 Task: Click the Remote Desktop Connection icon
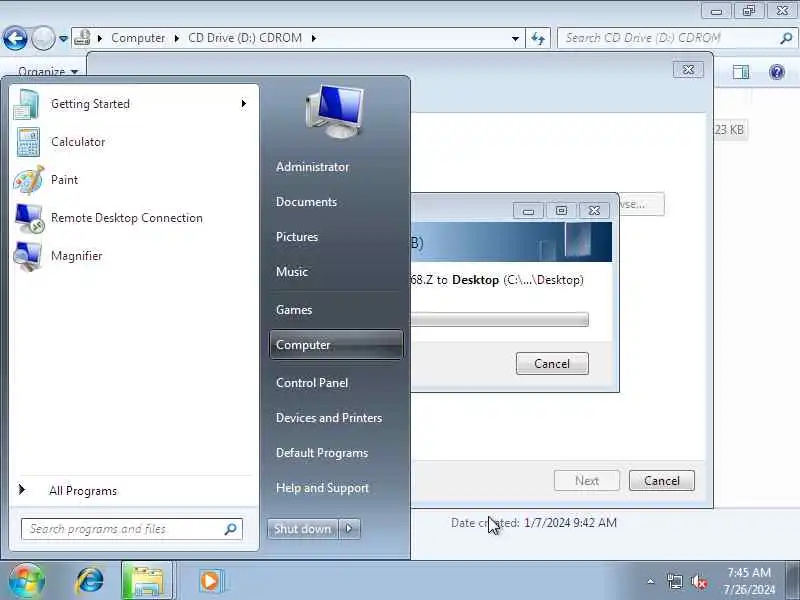pyautogui.click(x=29, y=218)
